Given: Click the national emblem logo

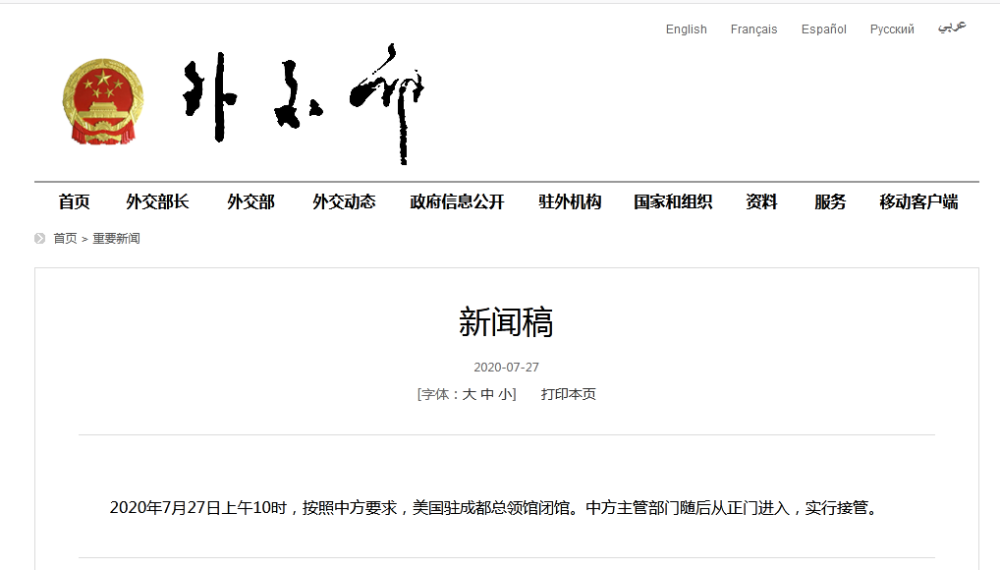Looking at the screenshot, I should (x=103, y=102).
